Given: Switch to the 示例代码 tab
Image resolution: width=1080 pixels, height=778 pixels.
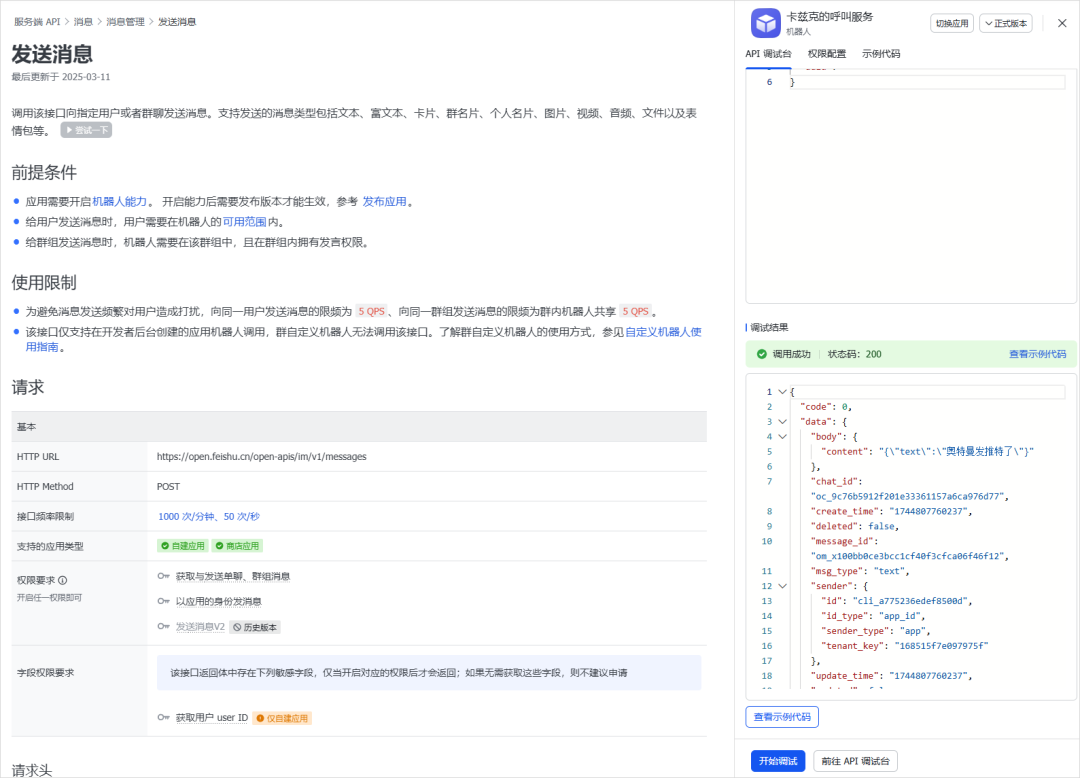Looking at the screenshot, I should (881, 54).
